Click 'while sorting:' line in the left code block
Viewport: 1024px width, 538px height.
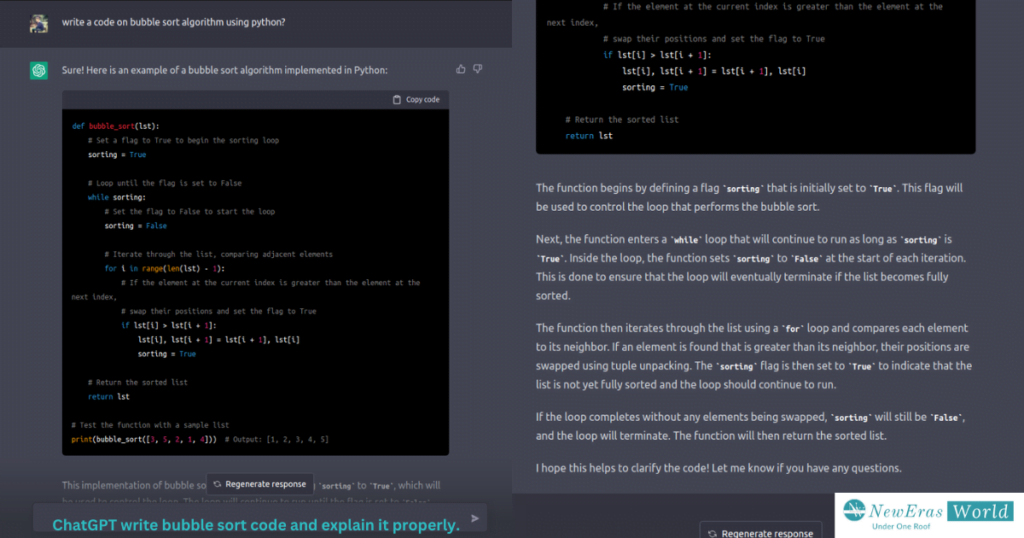pos(116,197)
